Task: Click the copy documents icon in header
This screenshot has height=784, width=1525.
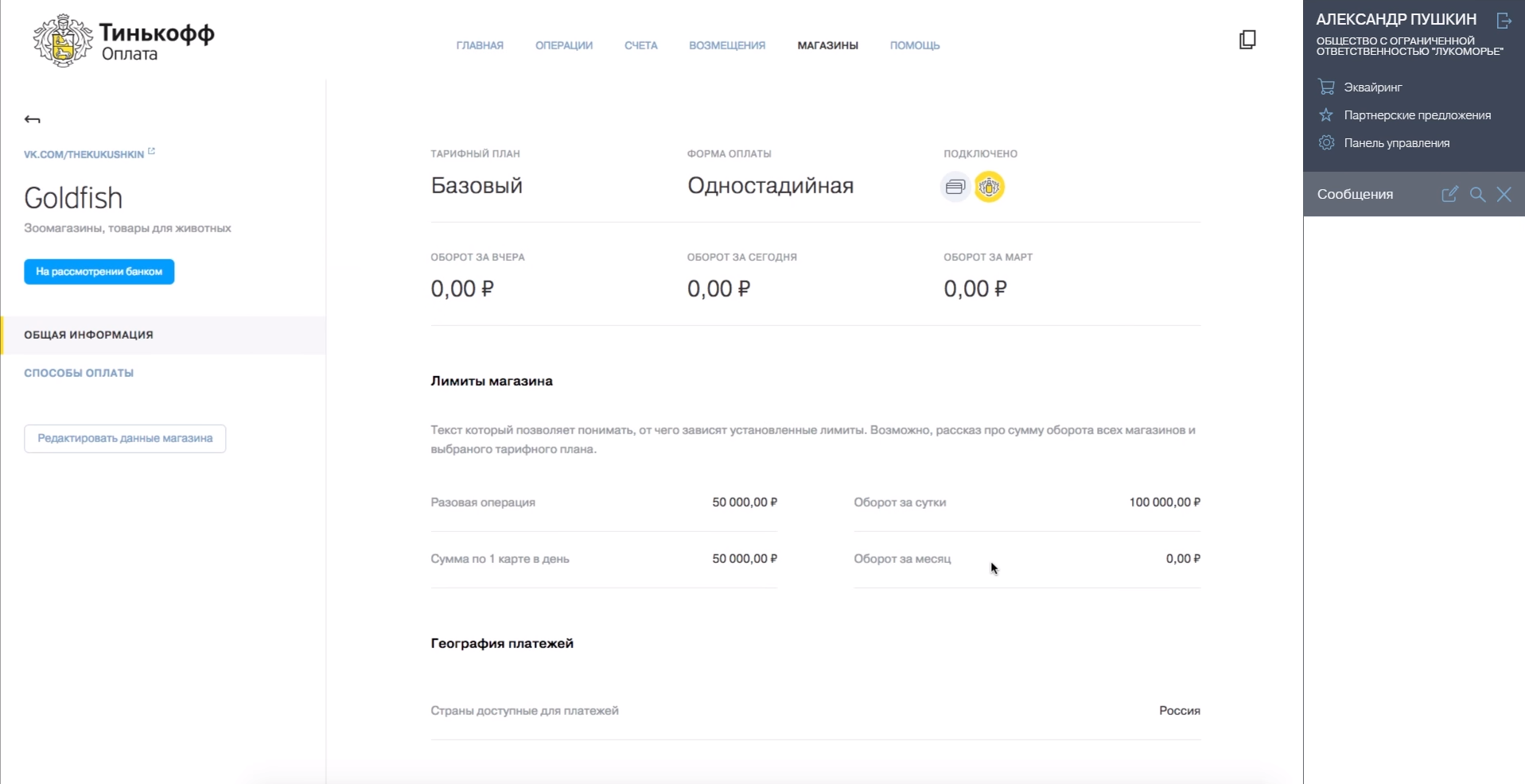Action: pyautogui.click(x=1247, y=40)
